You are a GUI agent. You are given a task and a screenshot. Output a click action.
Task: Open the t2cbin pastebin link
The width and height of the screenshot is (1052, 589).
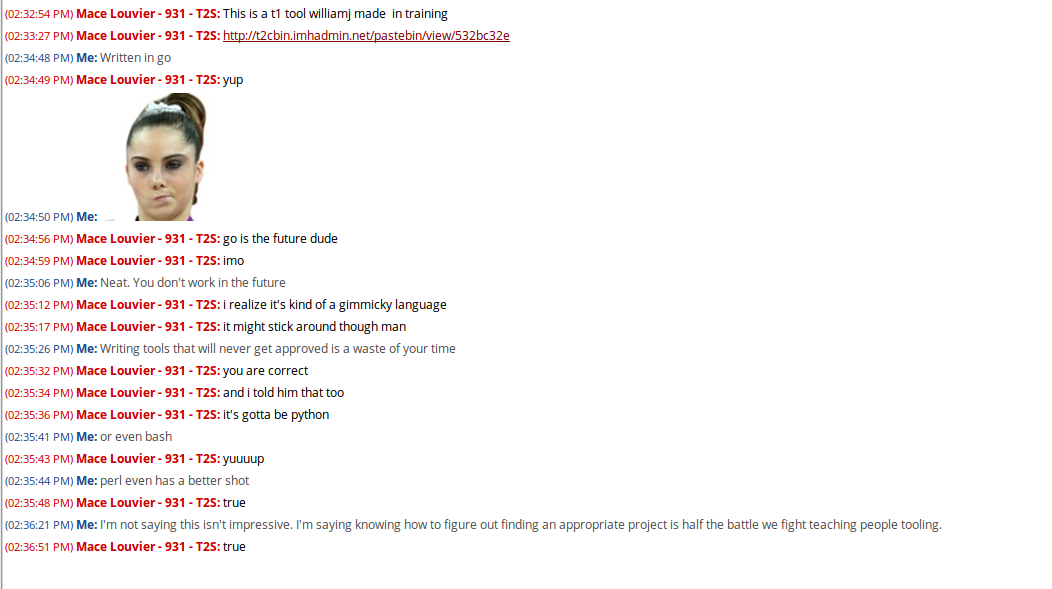tap(366, 36)
